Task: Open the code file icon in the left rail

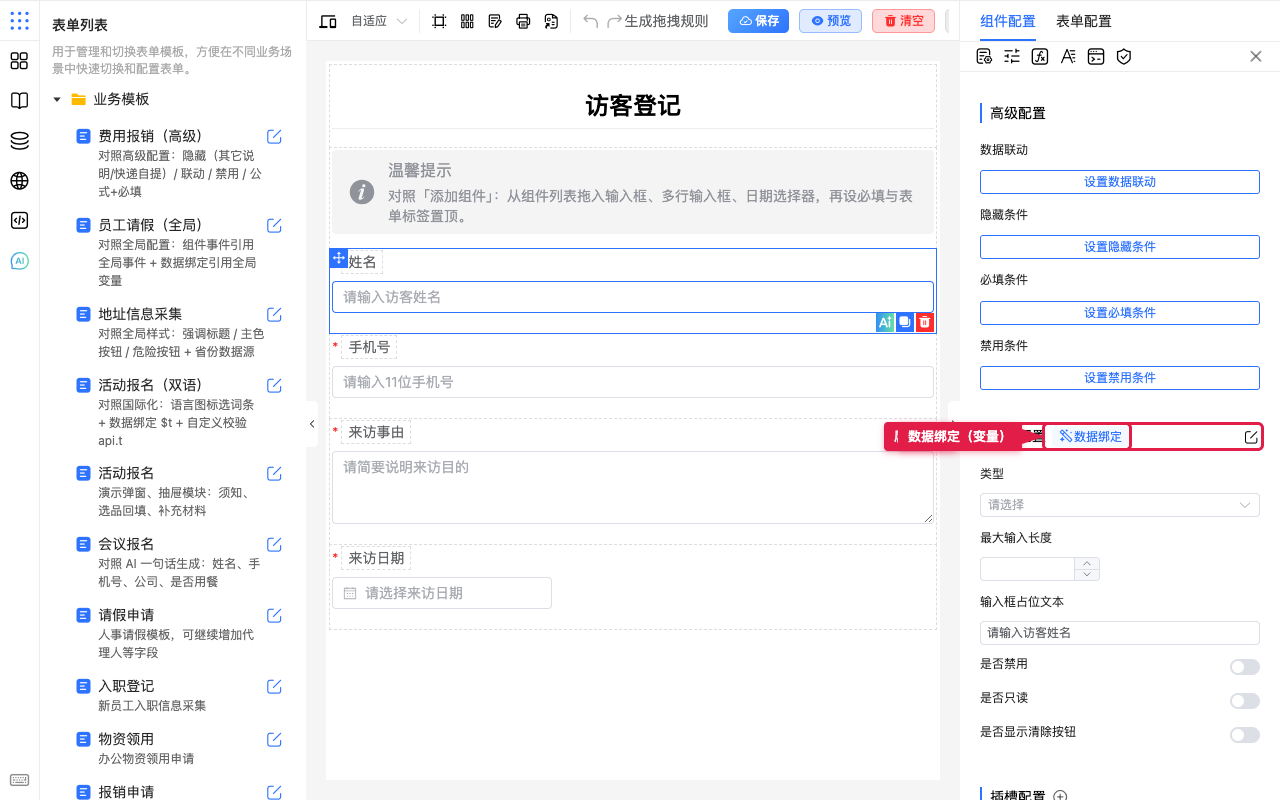Action: pyautogui.click(x=19, y=221)
